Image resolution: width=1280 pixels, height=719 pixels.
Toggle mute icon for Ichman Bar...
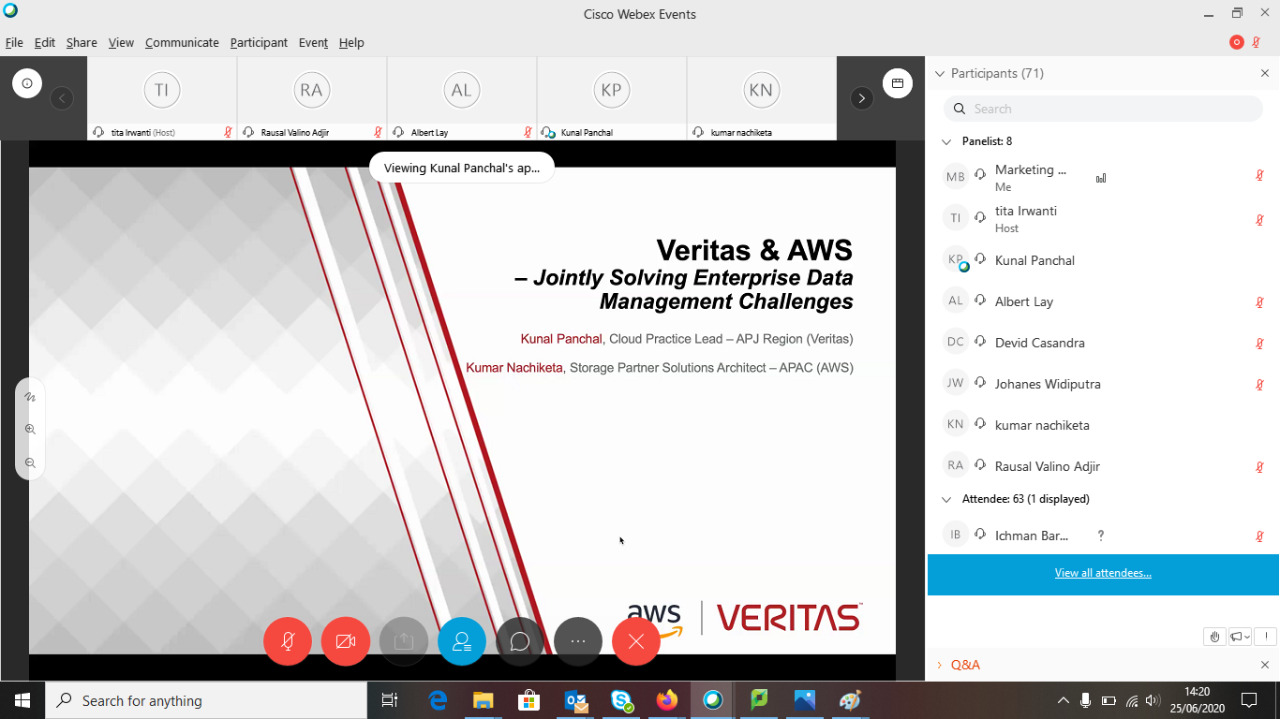(x=1260, y=536)
